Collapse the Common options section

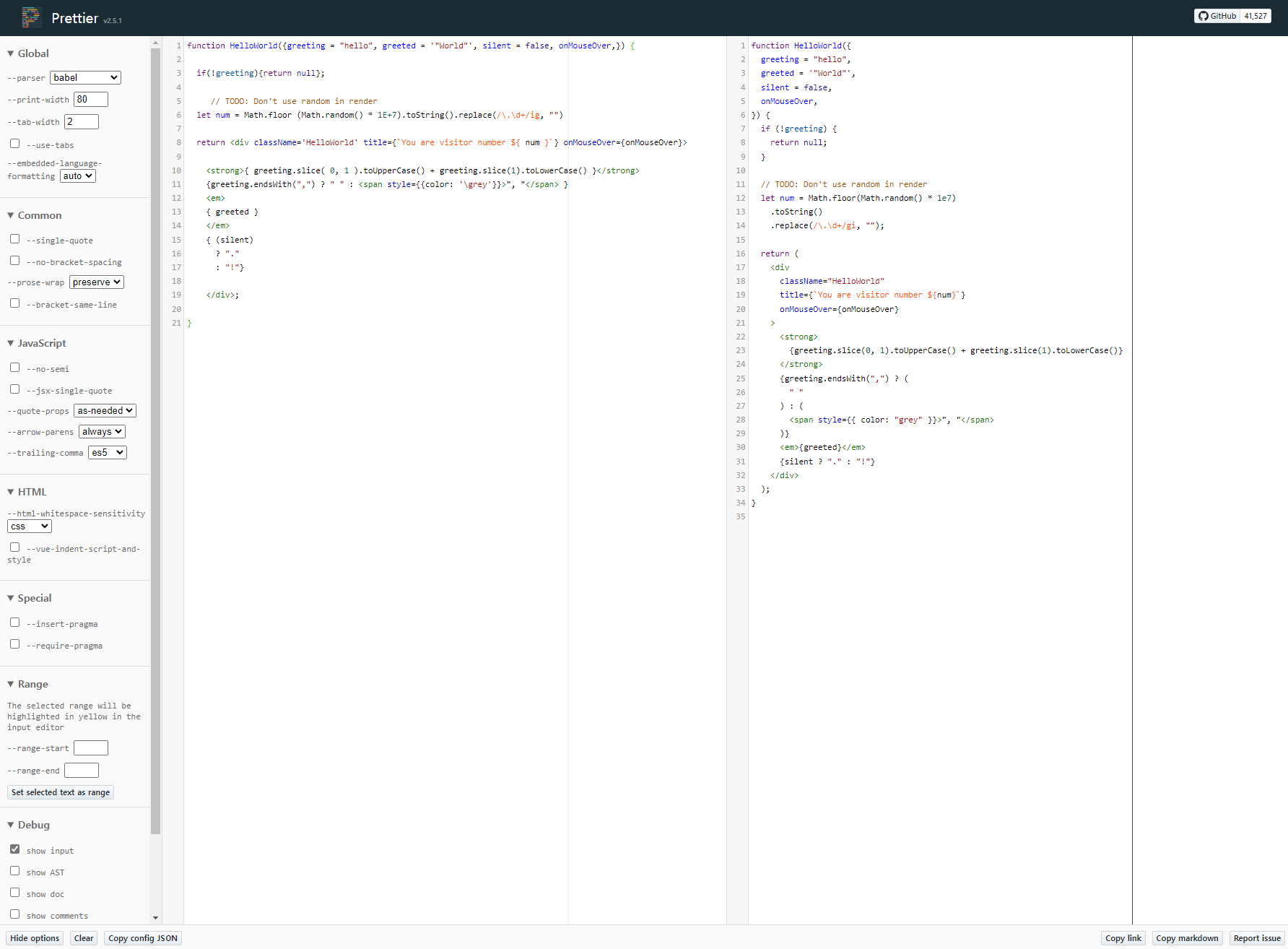pos(35,215)
